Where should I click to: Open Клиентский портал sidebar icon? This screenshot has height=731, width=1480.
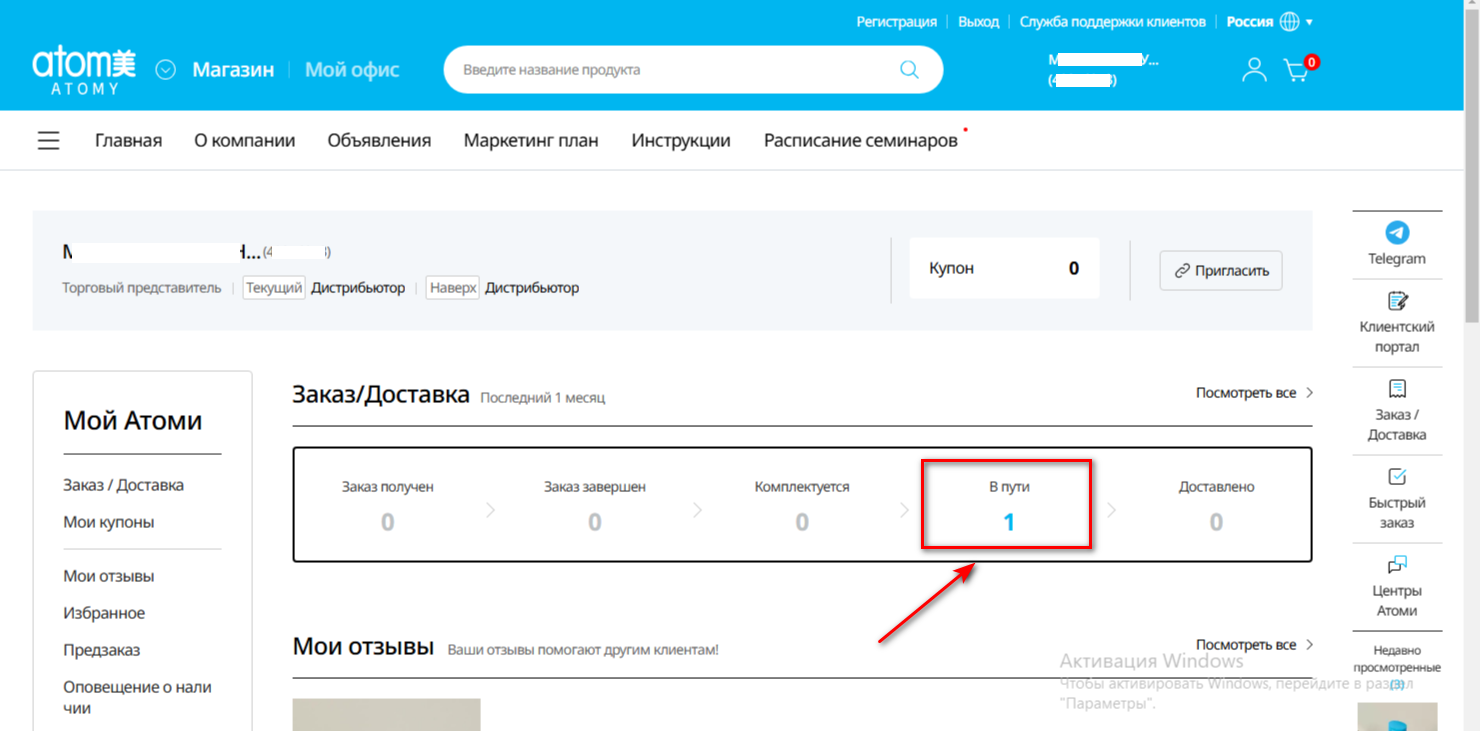click(x=1397, y=301)
